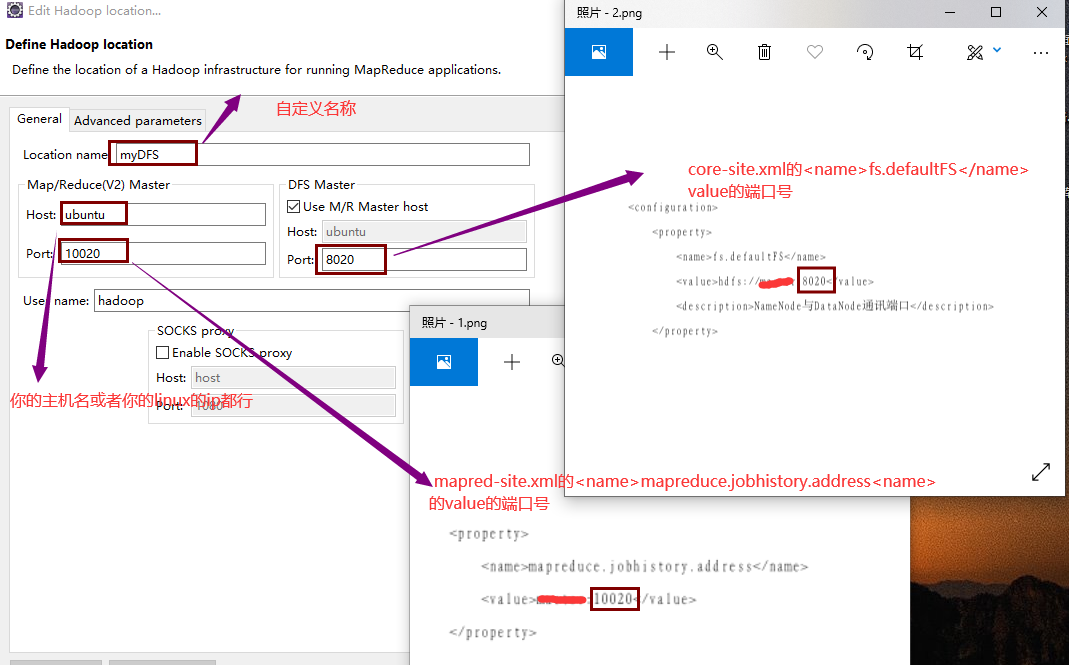Enter fullscreen with the expand arrows icon
1069x665 pixels.
pos(1040,471)
